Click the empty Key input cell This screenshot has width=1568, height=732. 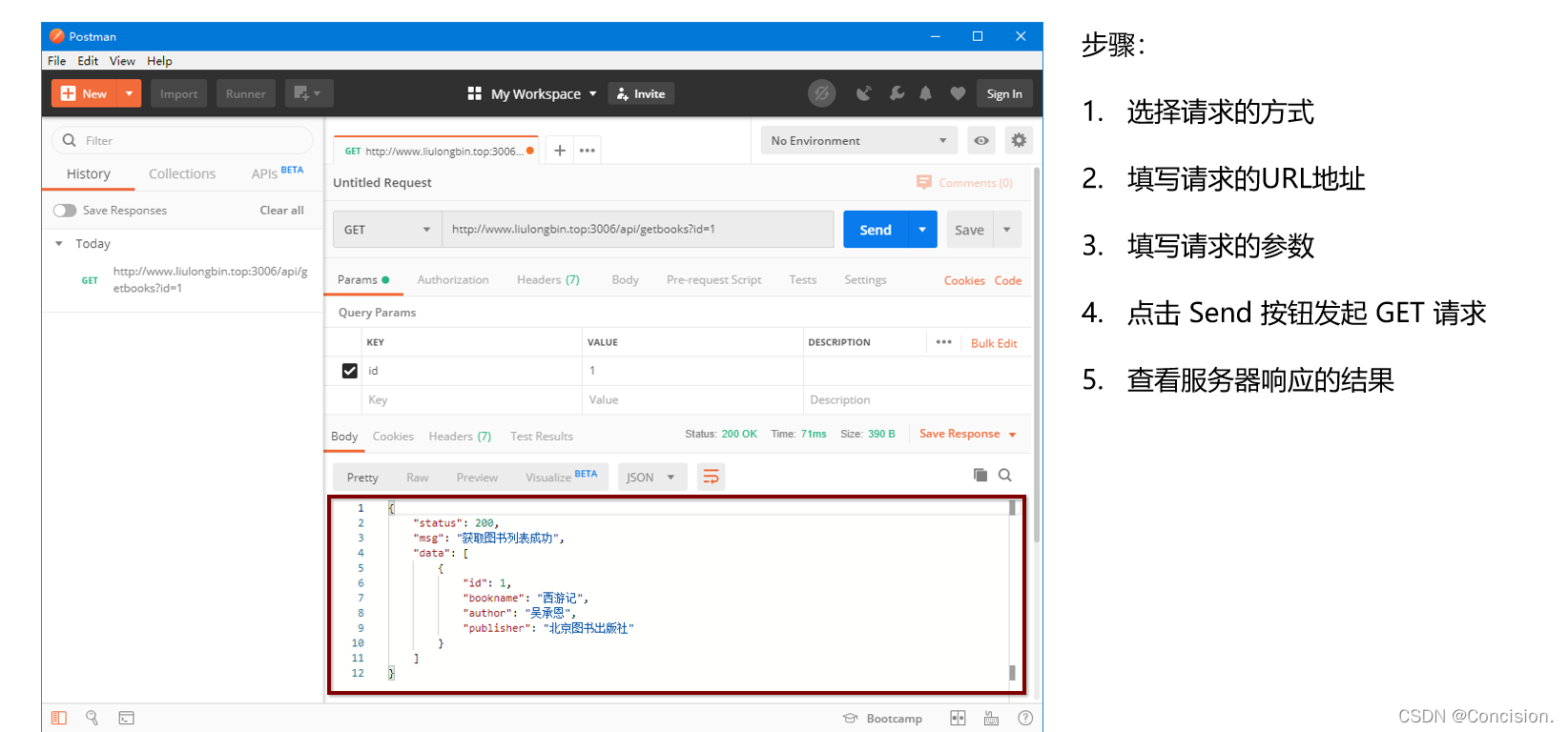pyautogui.click(x=471, y=399)
